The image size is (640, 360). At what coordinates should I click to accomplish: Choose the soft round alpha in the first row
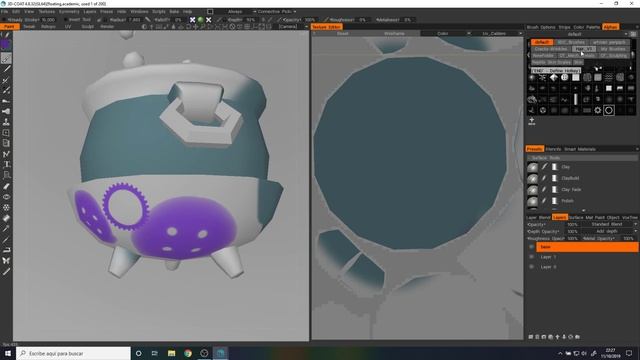click(532, 77)
